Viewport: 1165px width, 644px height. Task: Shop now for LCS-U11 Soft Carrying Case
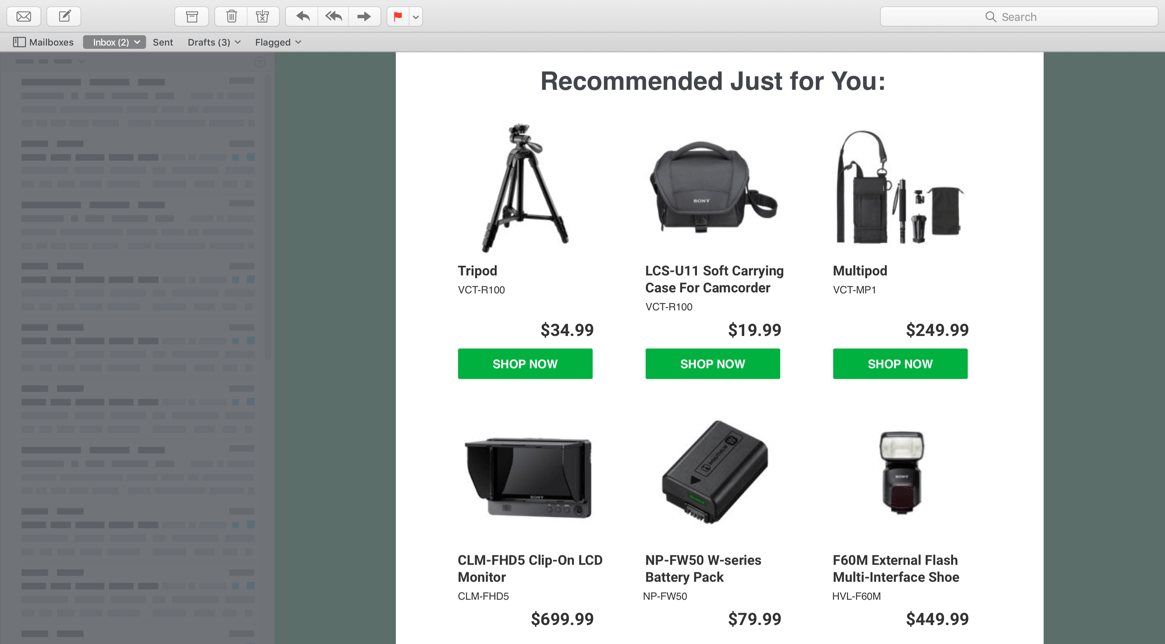(x=713, y=364)
